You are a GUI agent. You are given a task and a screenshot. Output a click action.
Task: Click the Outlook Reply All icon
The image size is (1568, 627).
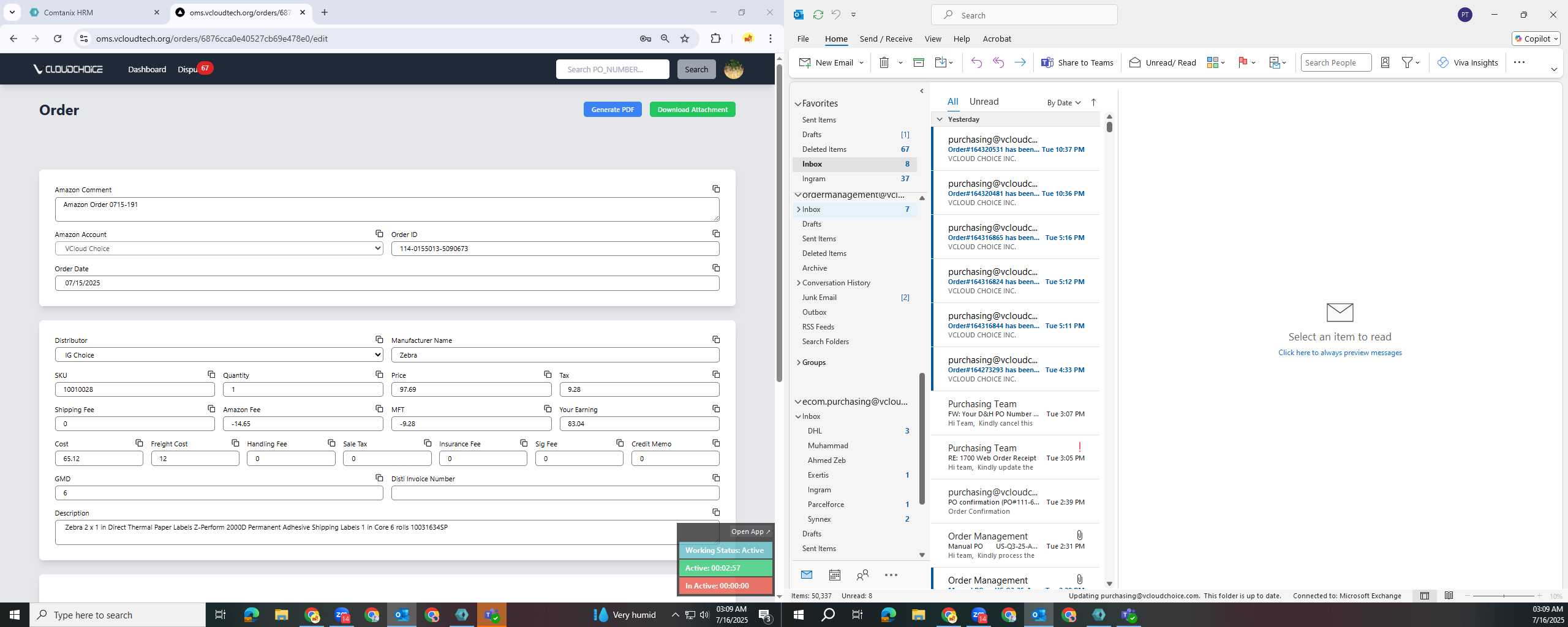(998, 62)
